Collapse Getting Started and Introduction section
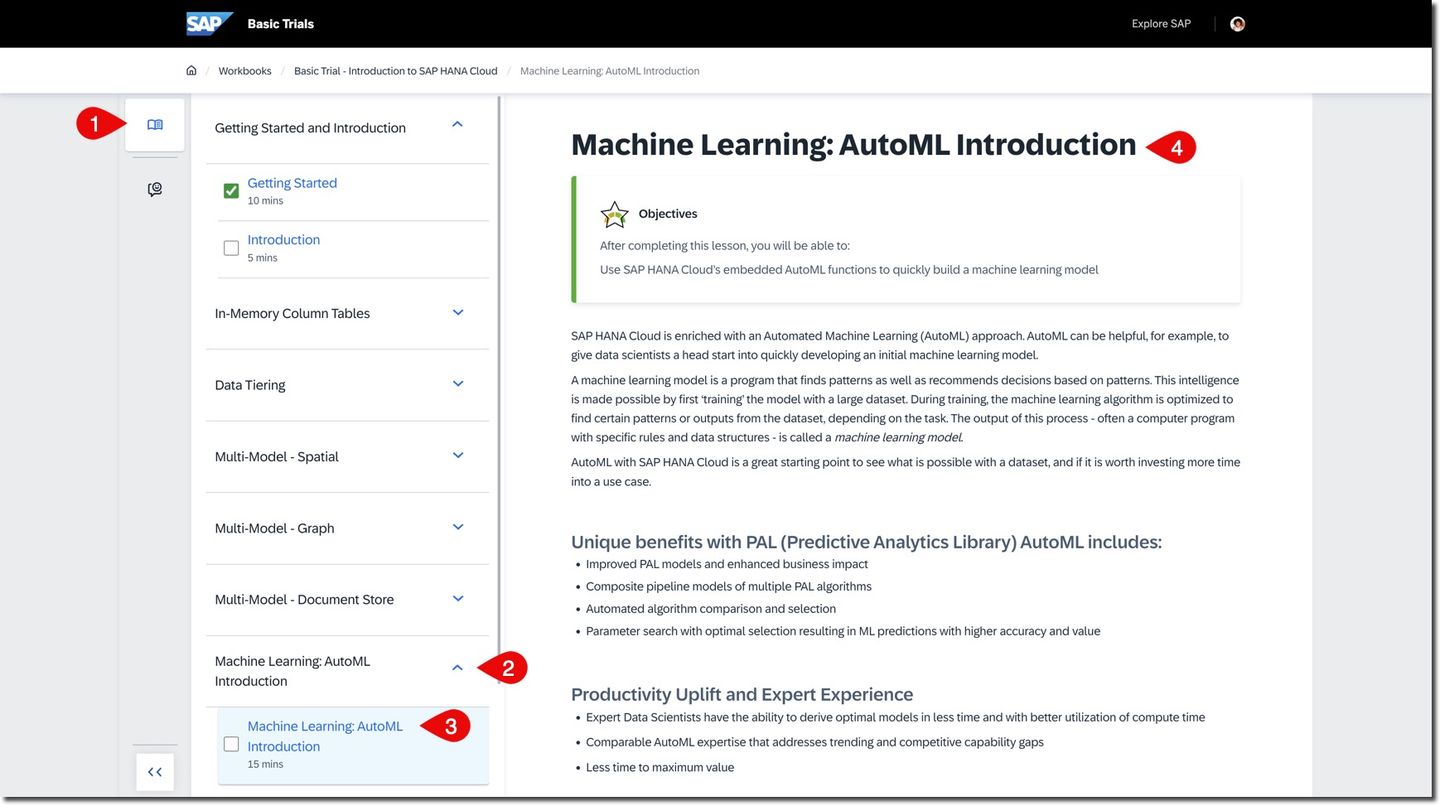The width and height of the screenshot is (1440, 805). [x=458, y=124]
